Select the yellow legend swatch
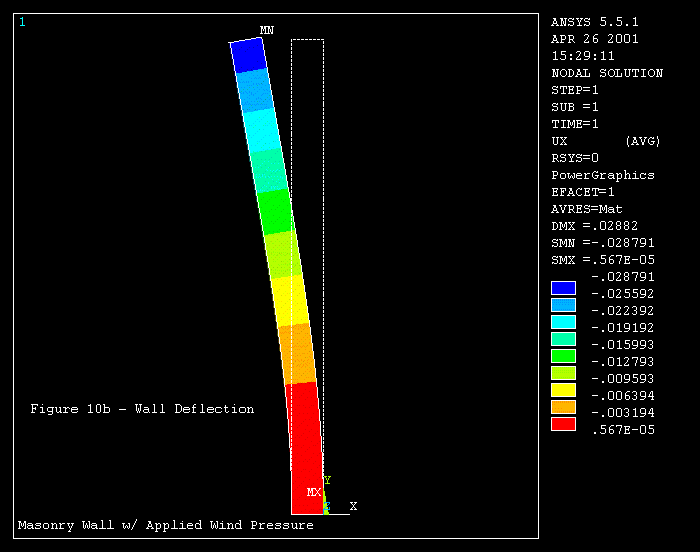The image size is (700, 552). click(563, 390)
